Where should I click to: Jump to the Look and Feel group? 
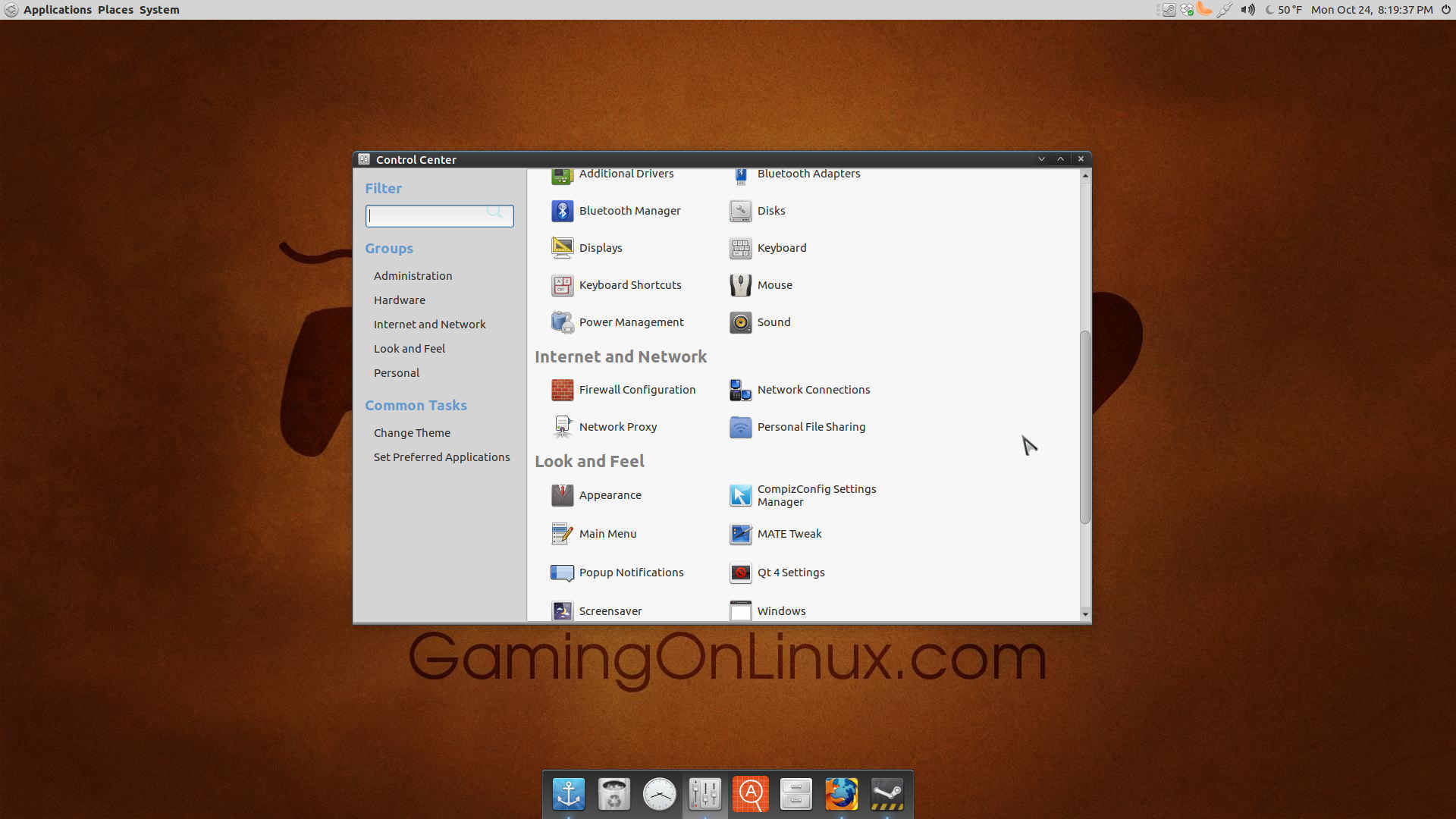click(x=409, y=349)
